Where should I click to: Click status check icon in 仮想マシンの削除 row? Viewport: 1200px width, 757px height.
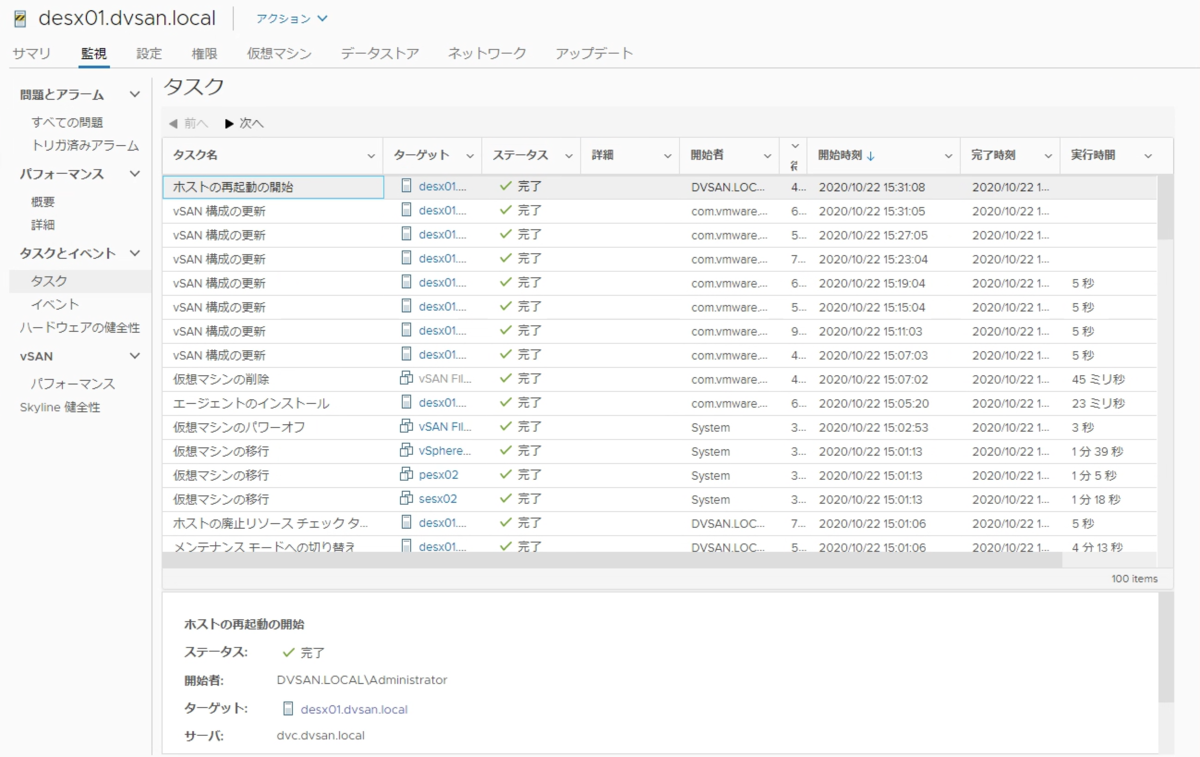pyautogui.click(x=505, y=378)
